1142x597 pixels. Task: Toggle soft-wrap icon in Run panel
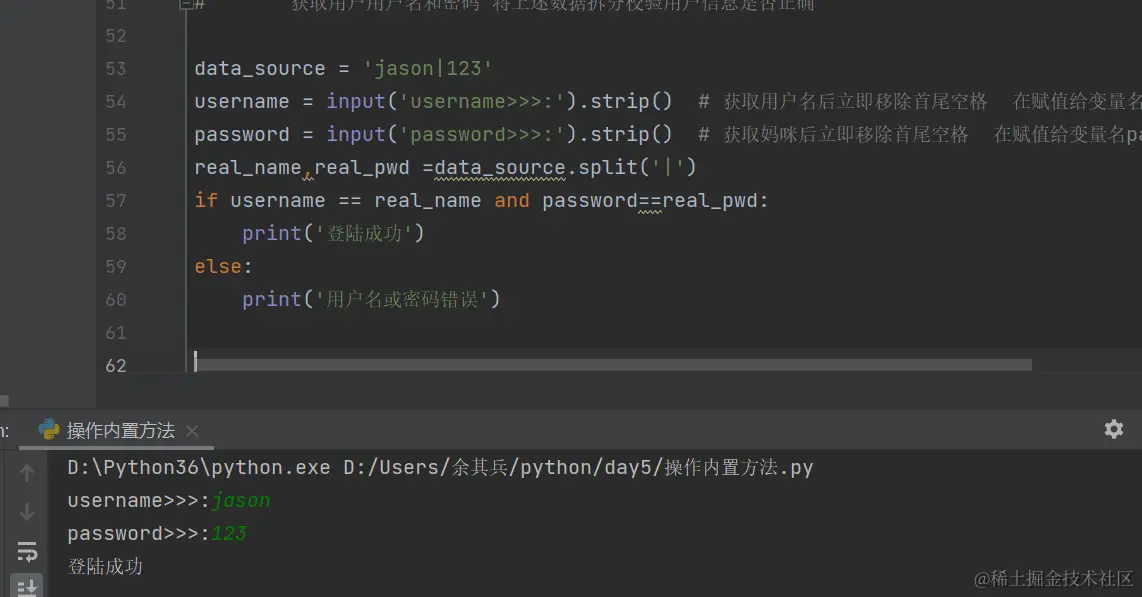point(27,551)
